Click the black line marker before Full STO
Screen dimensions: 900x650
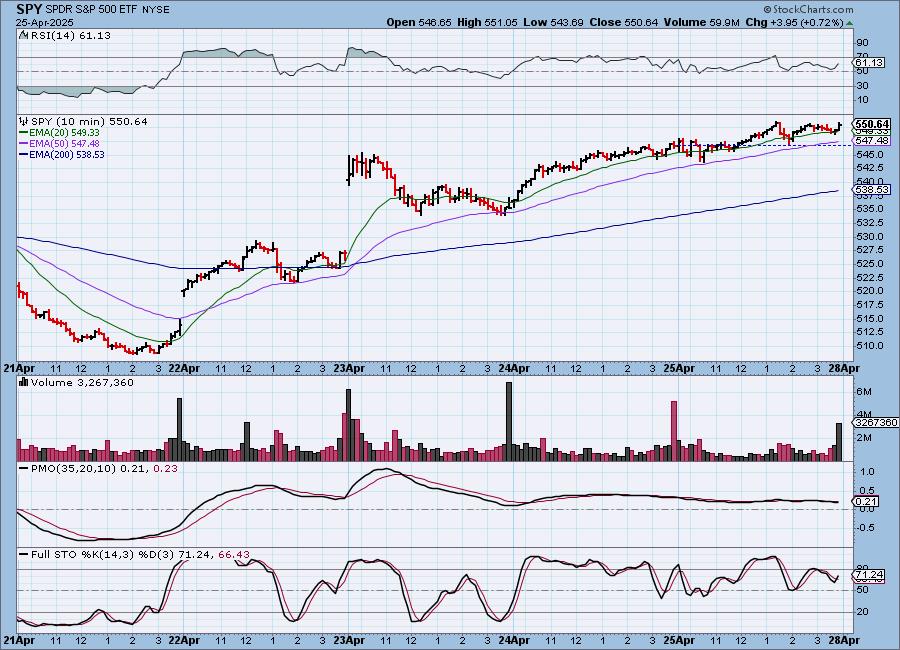point(24,555)
